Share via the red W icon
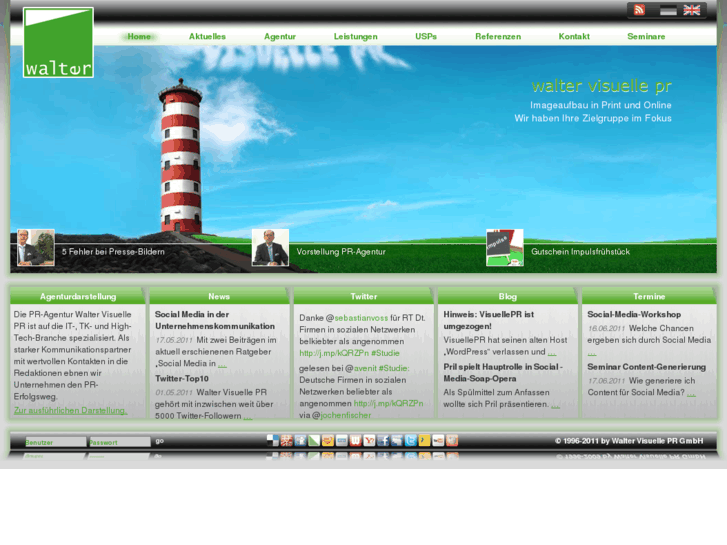Image resolution: width=727 pixels, height=545 pixels. [x=355, y=440]
